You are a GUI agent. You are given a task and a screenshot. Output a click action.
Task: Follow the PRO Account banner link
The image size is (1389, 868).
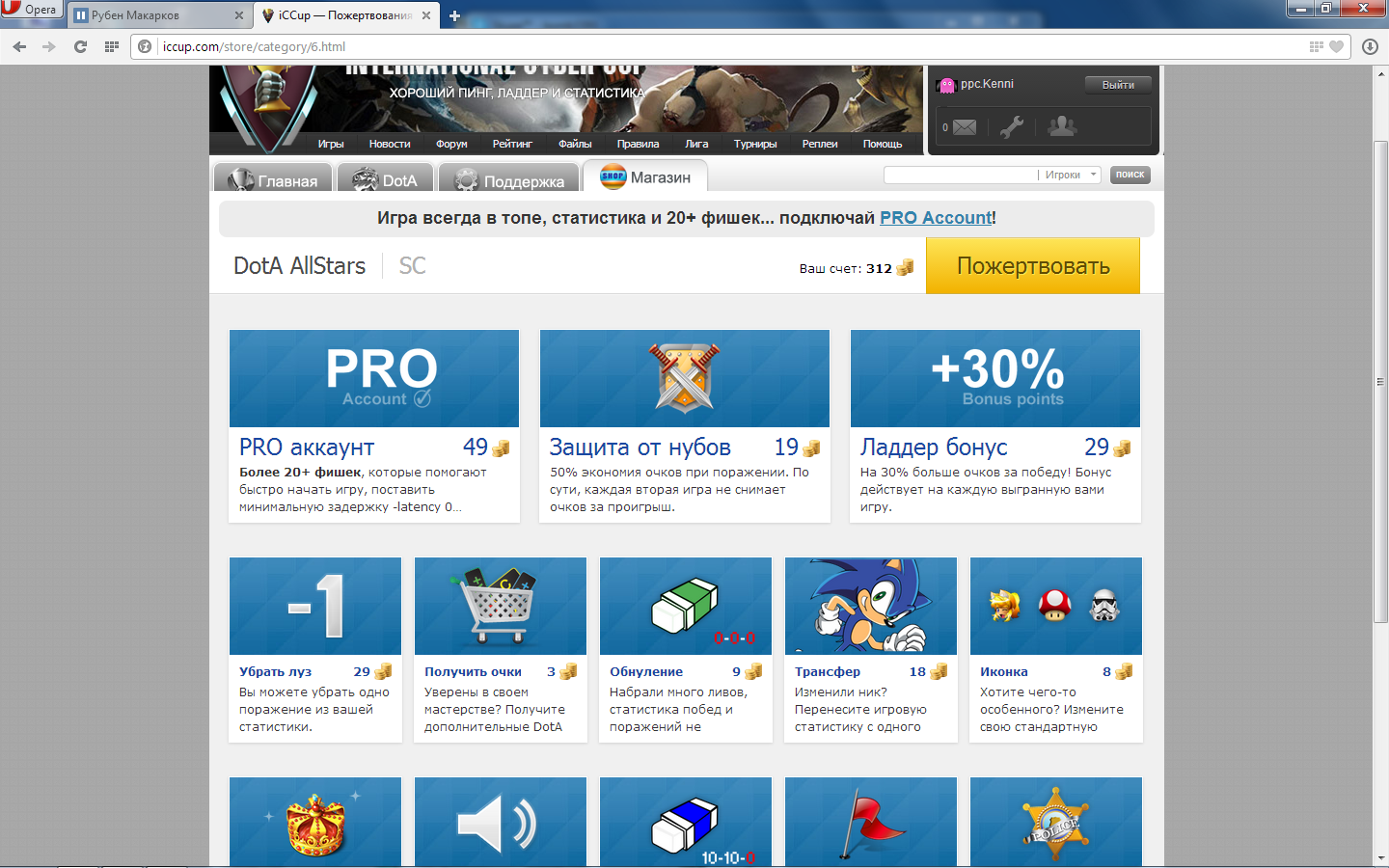[936, 218]
